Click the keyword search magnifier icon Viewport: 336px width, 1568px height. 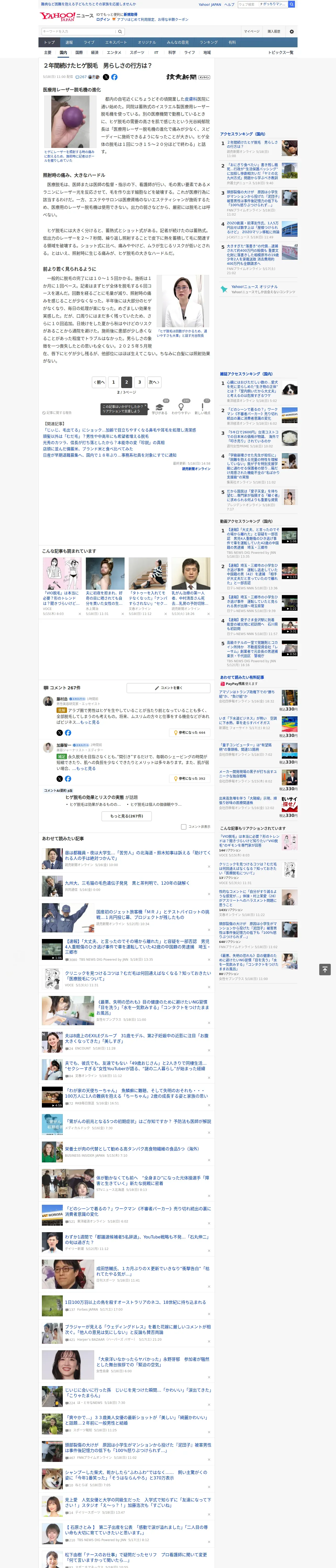[120, 32]
